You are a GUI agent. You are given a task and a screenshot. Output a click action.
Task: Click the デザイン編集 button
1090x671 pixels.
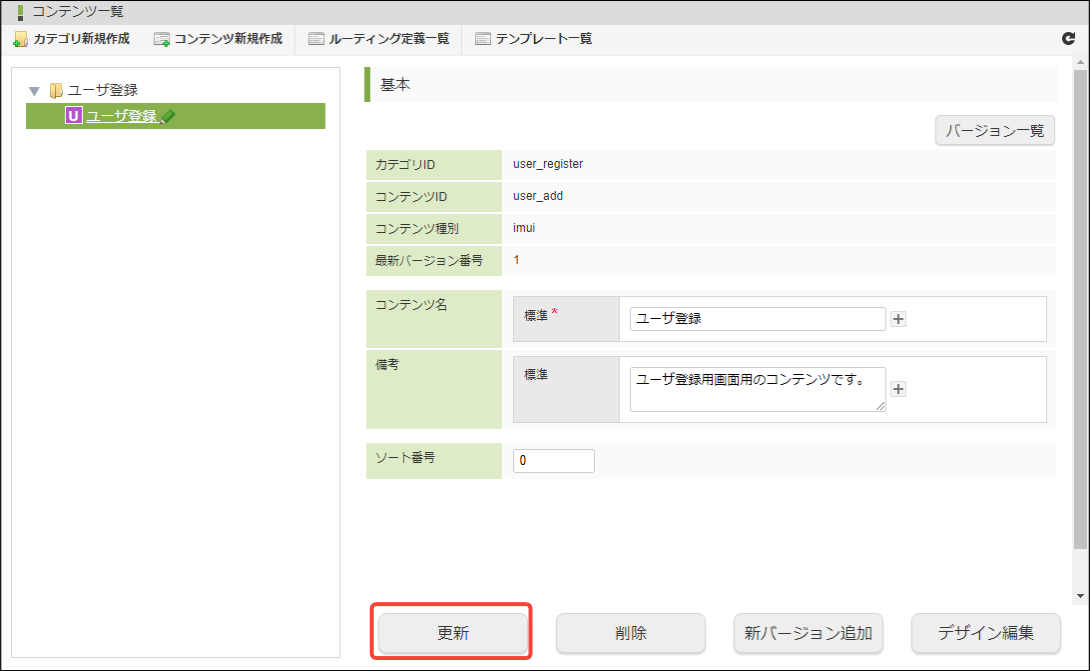click(986, 633)
